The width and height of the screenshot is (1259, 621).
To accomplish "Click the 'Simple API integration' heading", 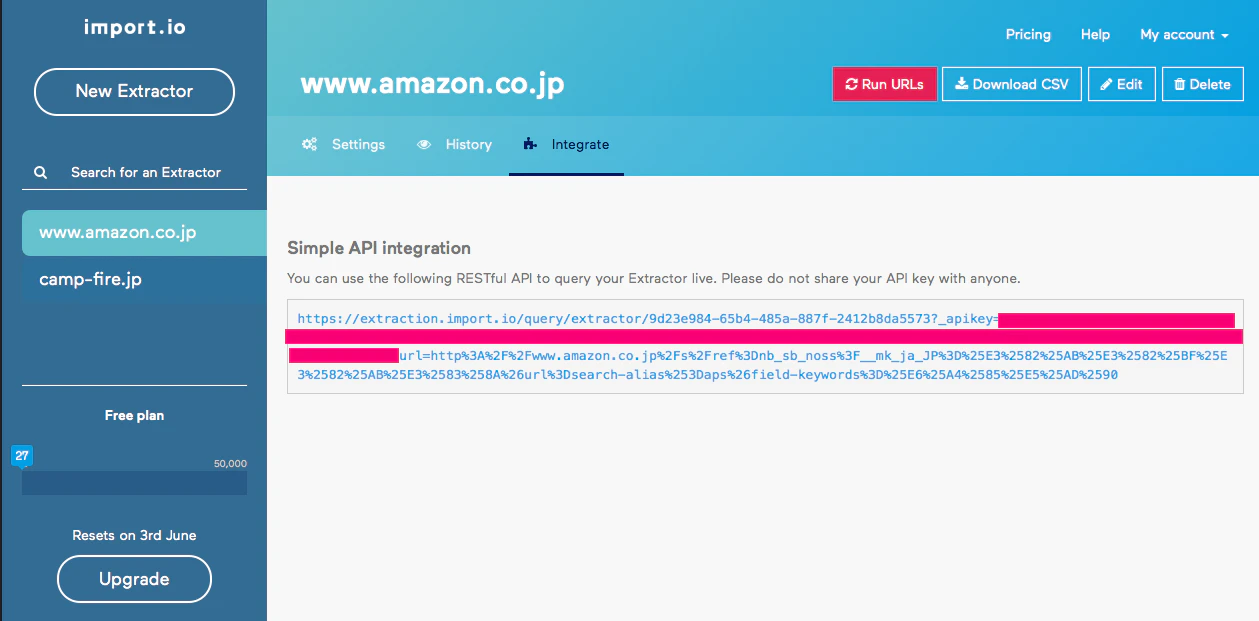I will click(379, 248).
